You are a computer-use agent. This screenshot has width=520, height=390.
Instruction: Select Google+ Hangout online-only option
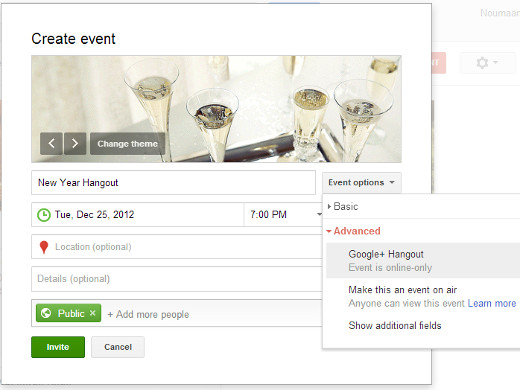(x=423, y=260)
